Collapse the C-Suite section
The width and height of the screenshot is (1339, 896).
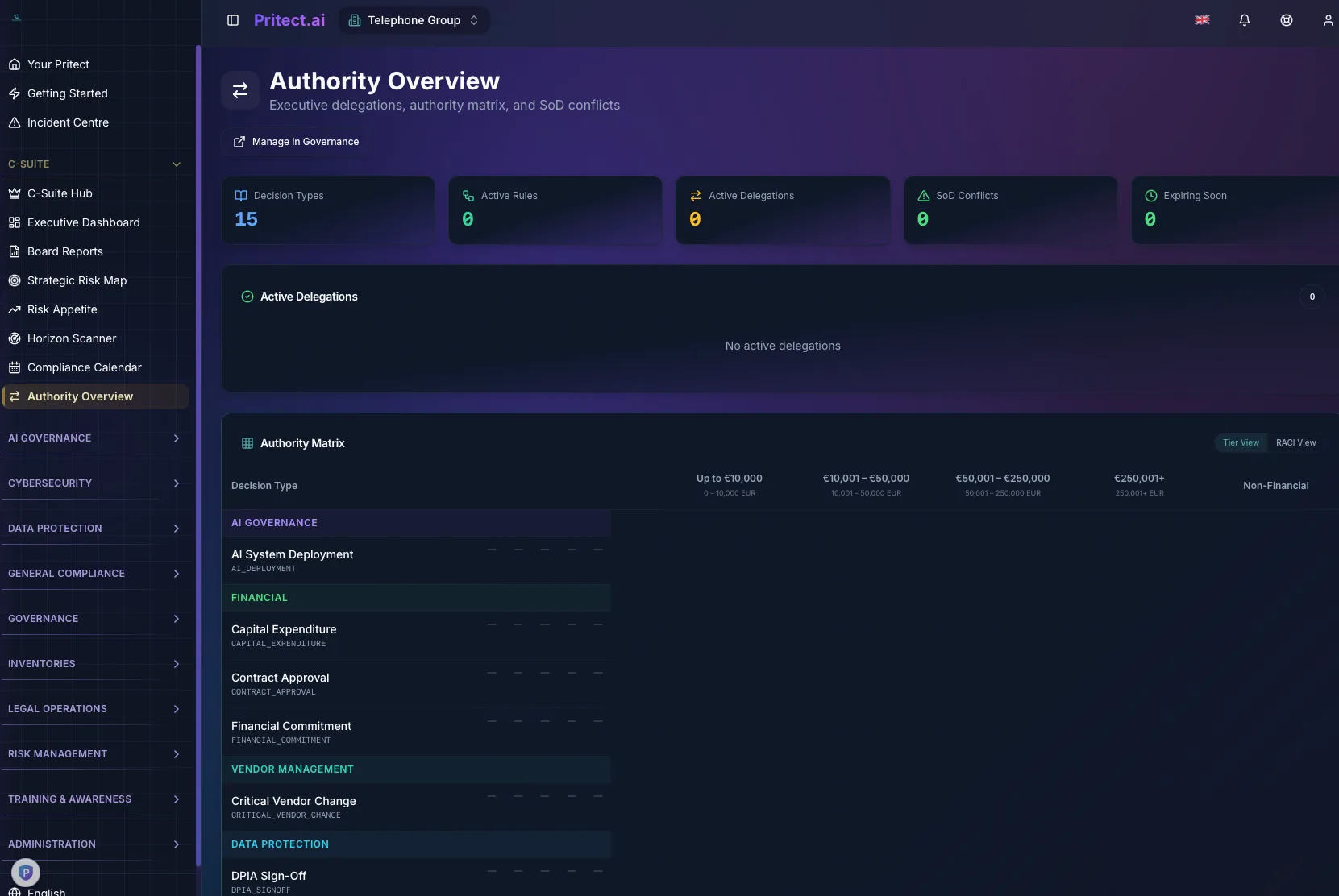point(95,164)
